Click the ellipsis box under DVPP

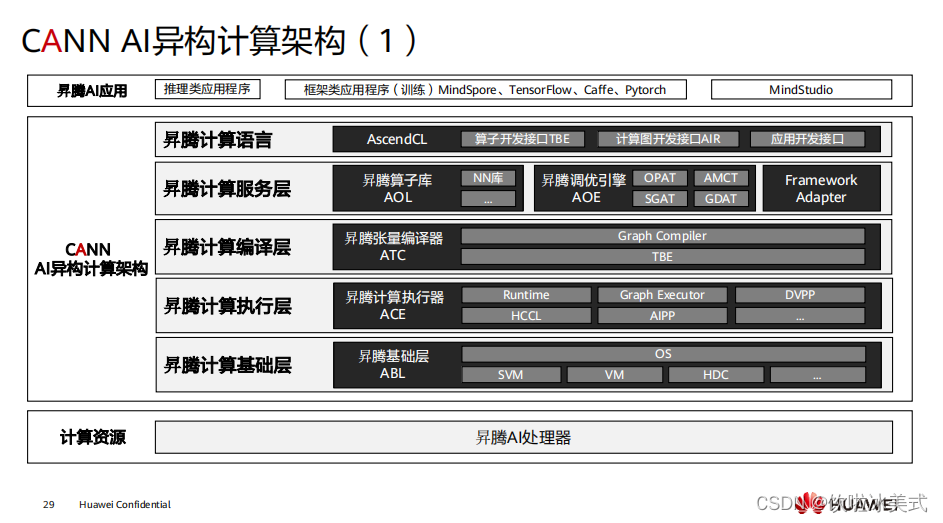coord(800,316)
